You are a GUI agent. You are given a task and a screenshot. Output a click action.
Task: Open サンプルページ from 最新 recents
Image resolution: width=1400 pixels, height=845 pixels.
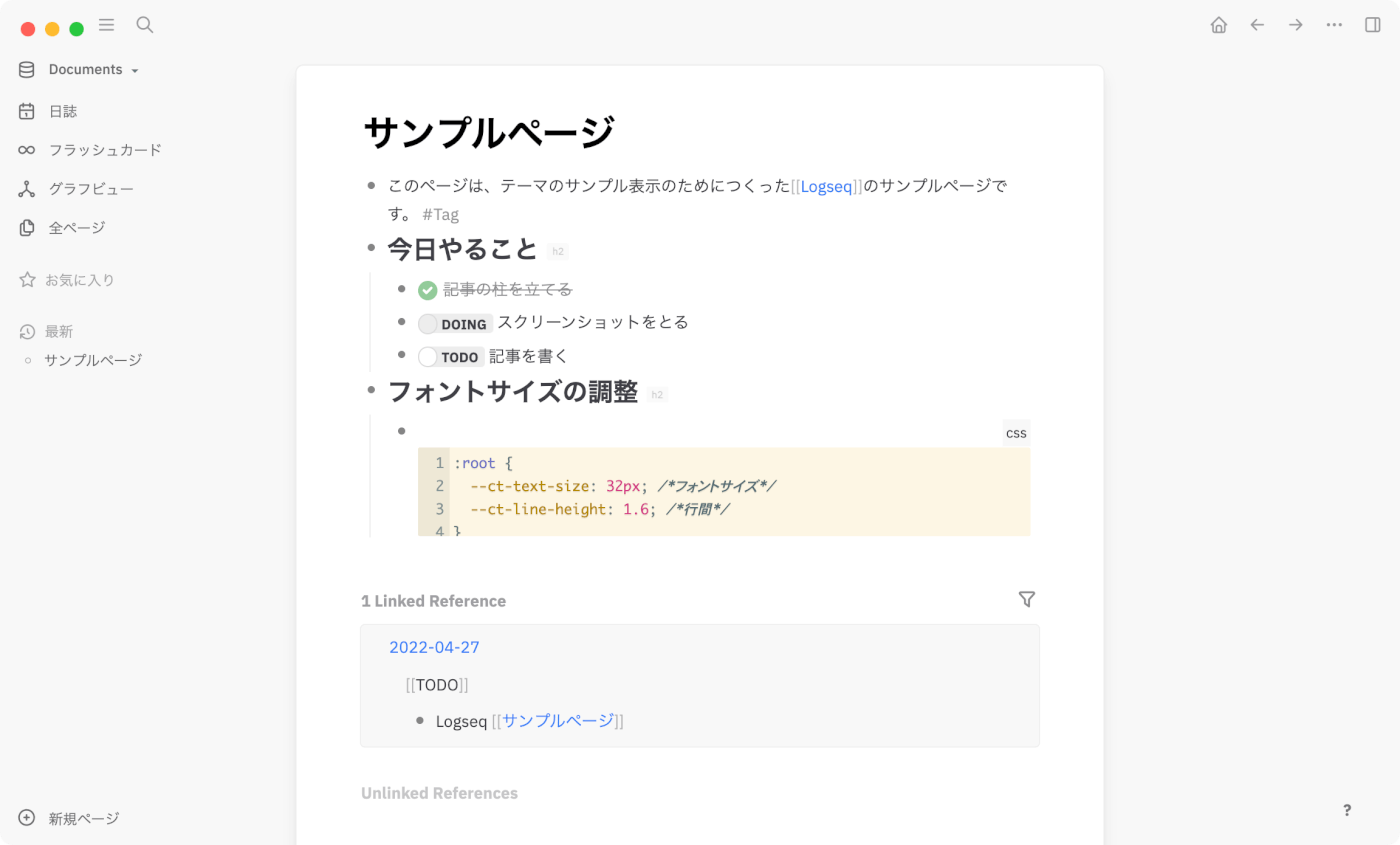point(93,359)
